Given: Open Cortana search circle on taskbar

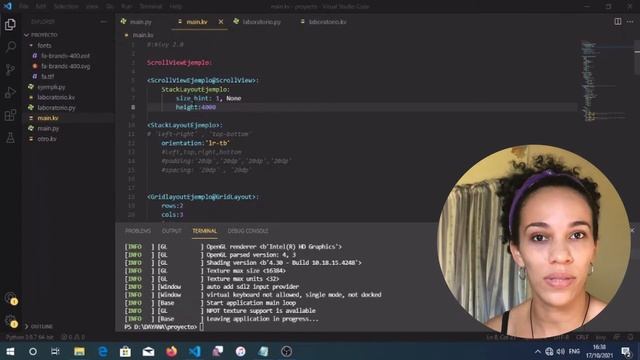Looking at the screenshot, I should [33, 351].
